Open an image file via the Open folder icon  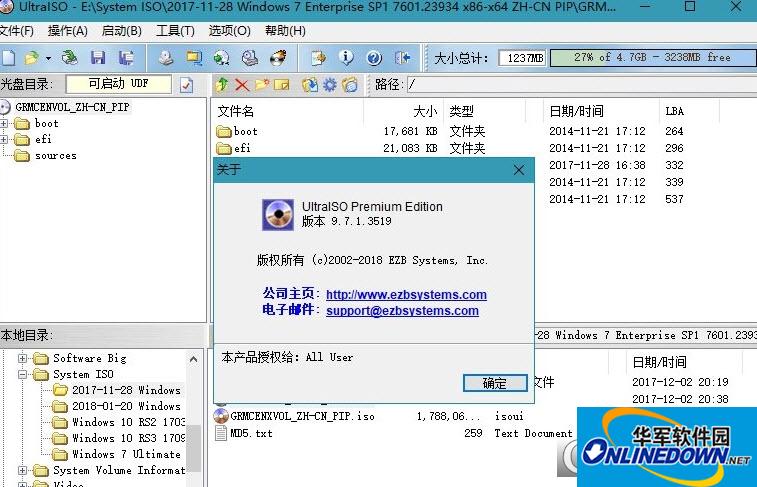pos(31,58)
